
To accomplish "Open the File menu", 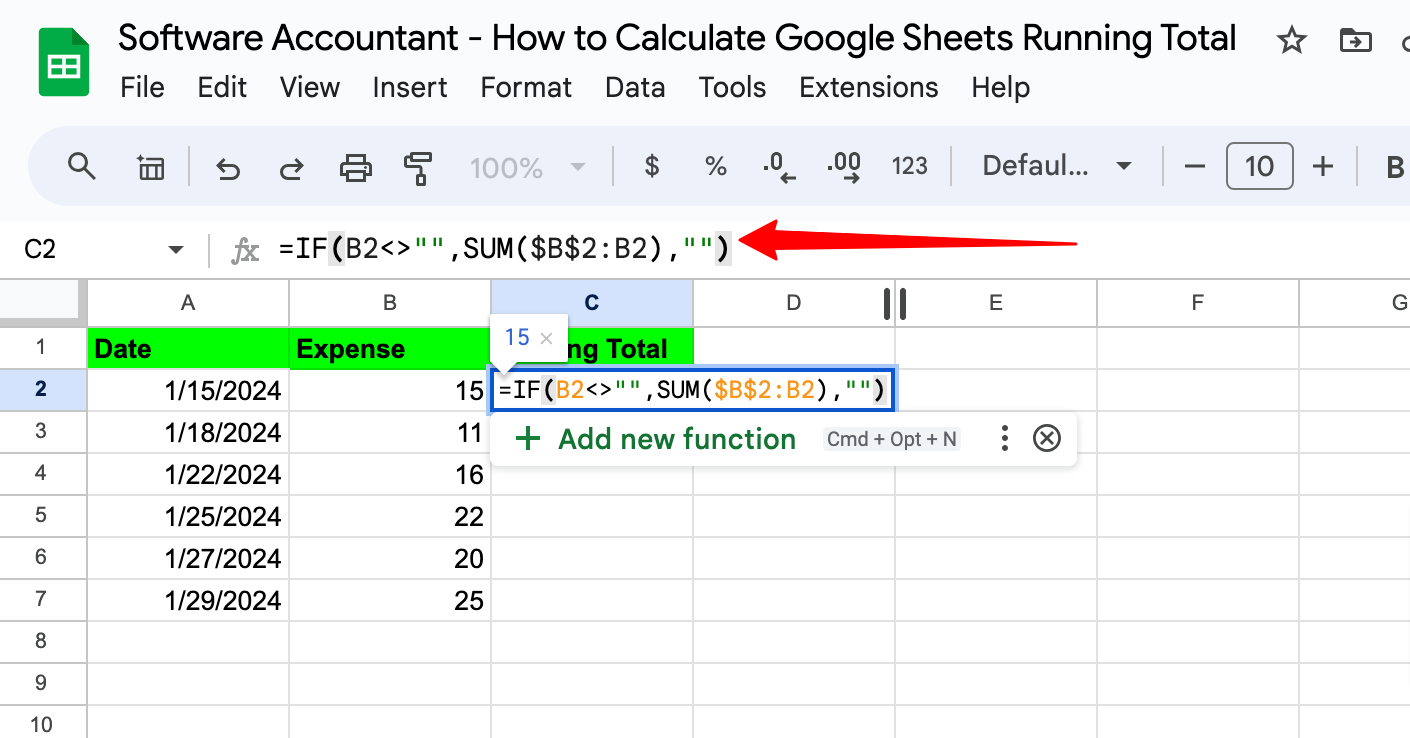I will click(142, 88).
